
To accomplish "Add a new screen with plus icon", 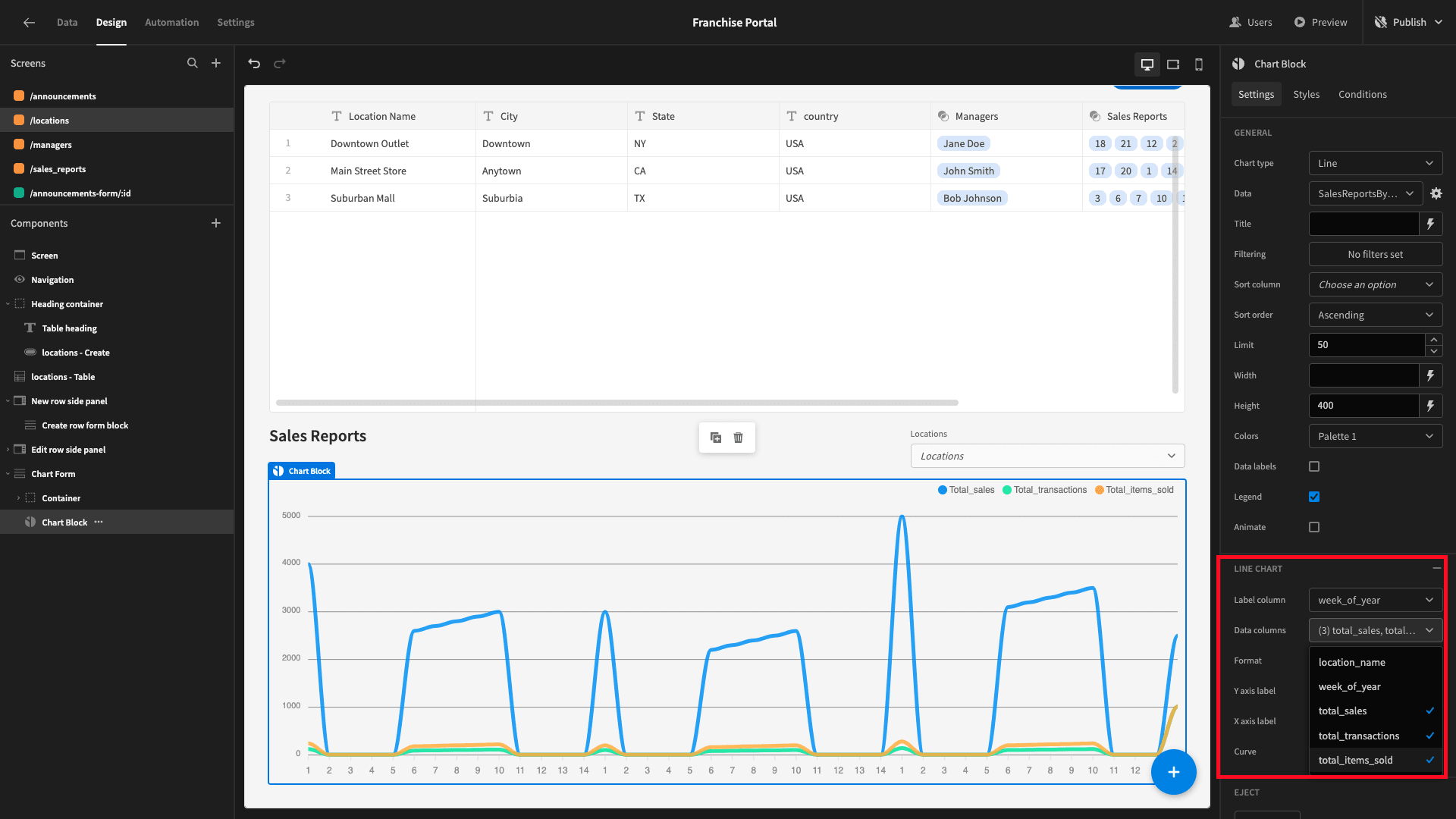I will coord(216,63).
